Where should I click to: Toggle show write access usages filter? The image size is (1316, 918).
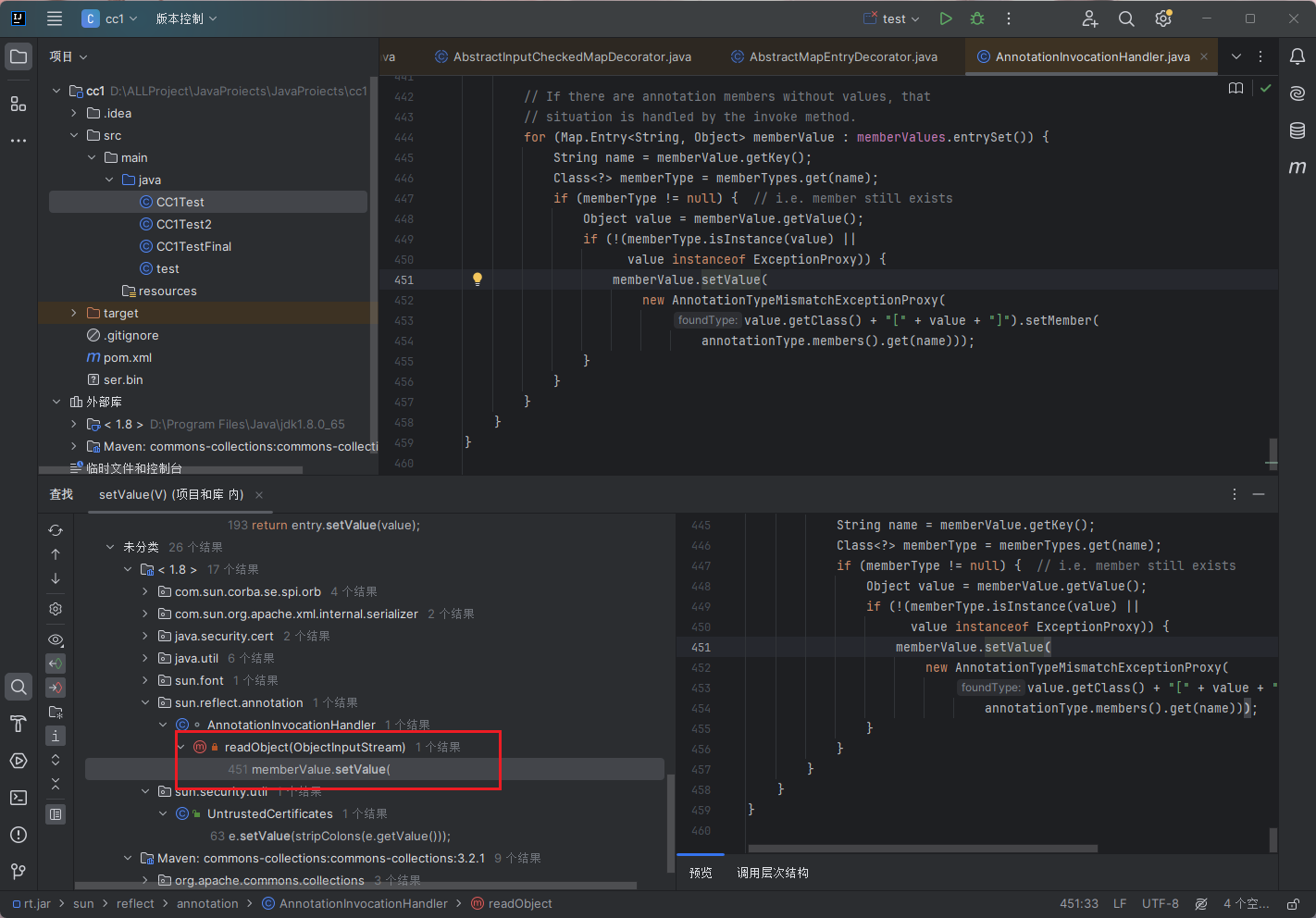56,688
